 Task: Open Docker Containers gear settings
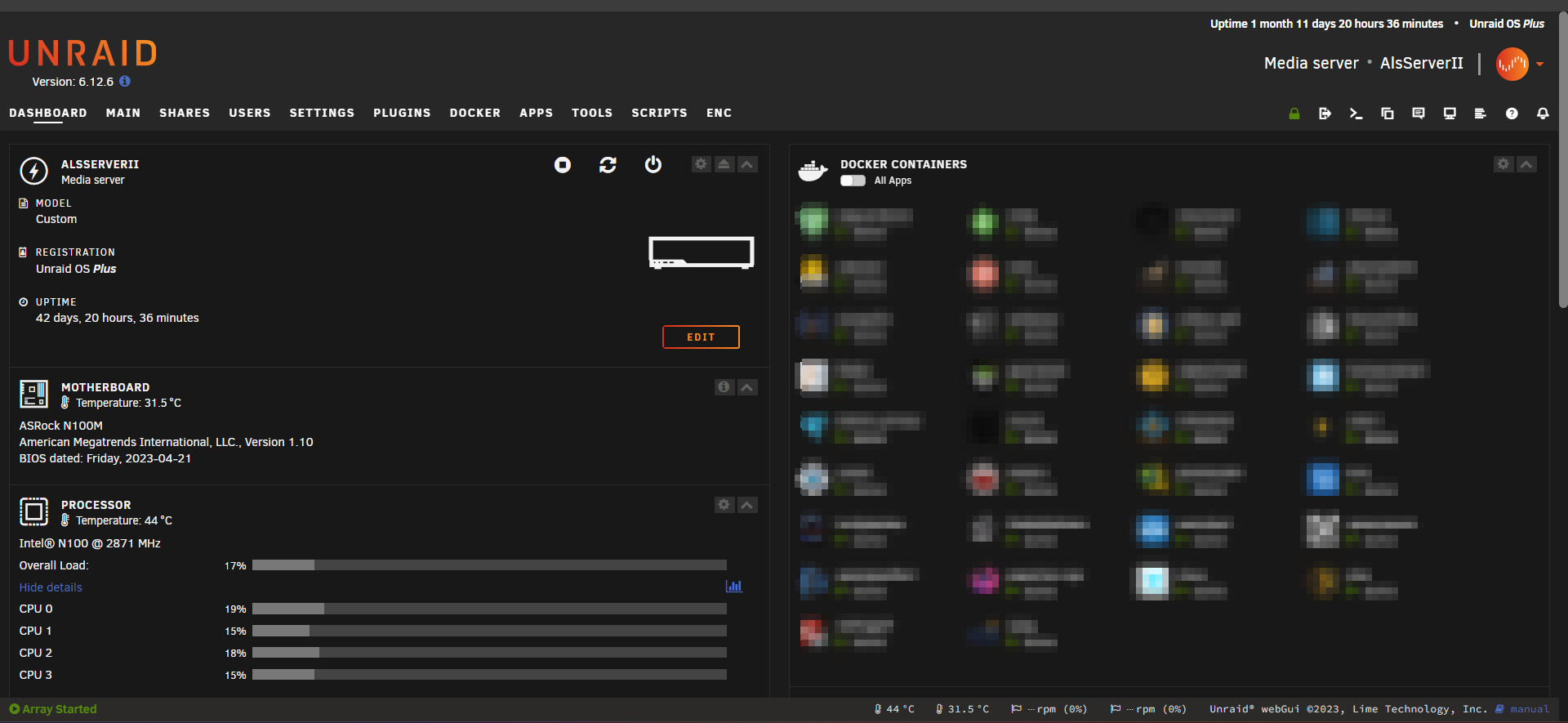pos(1503,164)
